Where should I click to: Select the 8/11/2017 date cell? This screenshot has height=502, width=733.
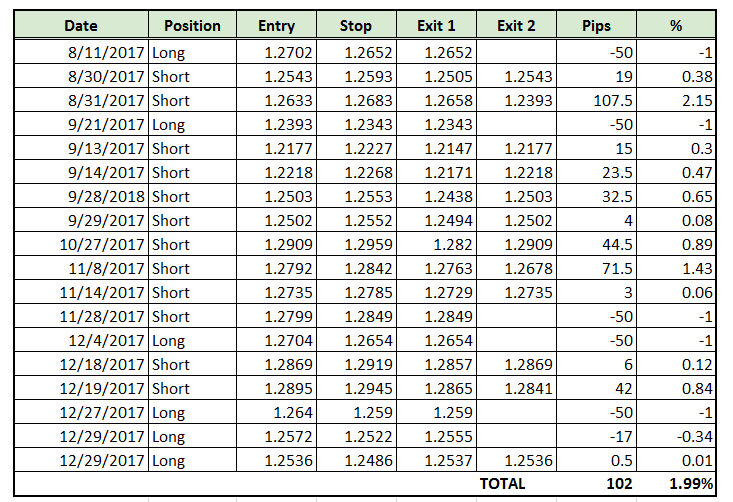(x=81, y=52)
